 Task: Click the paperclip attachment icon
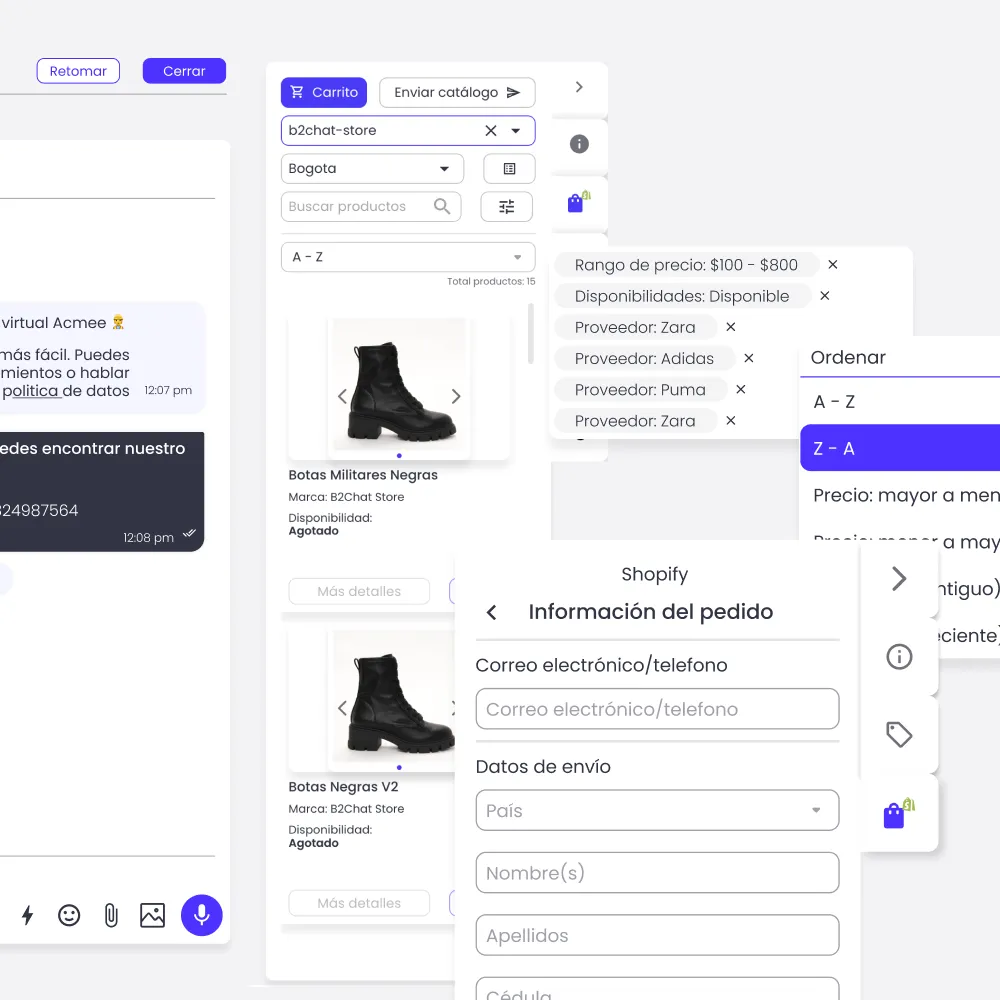pos(110,915)
